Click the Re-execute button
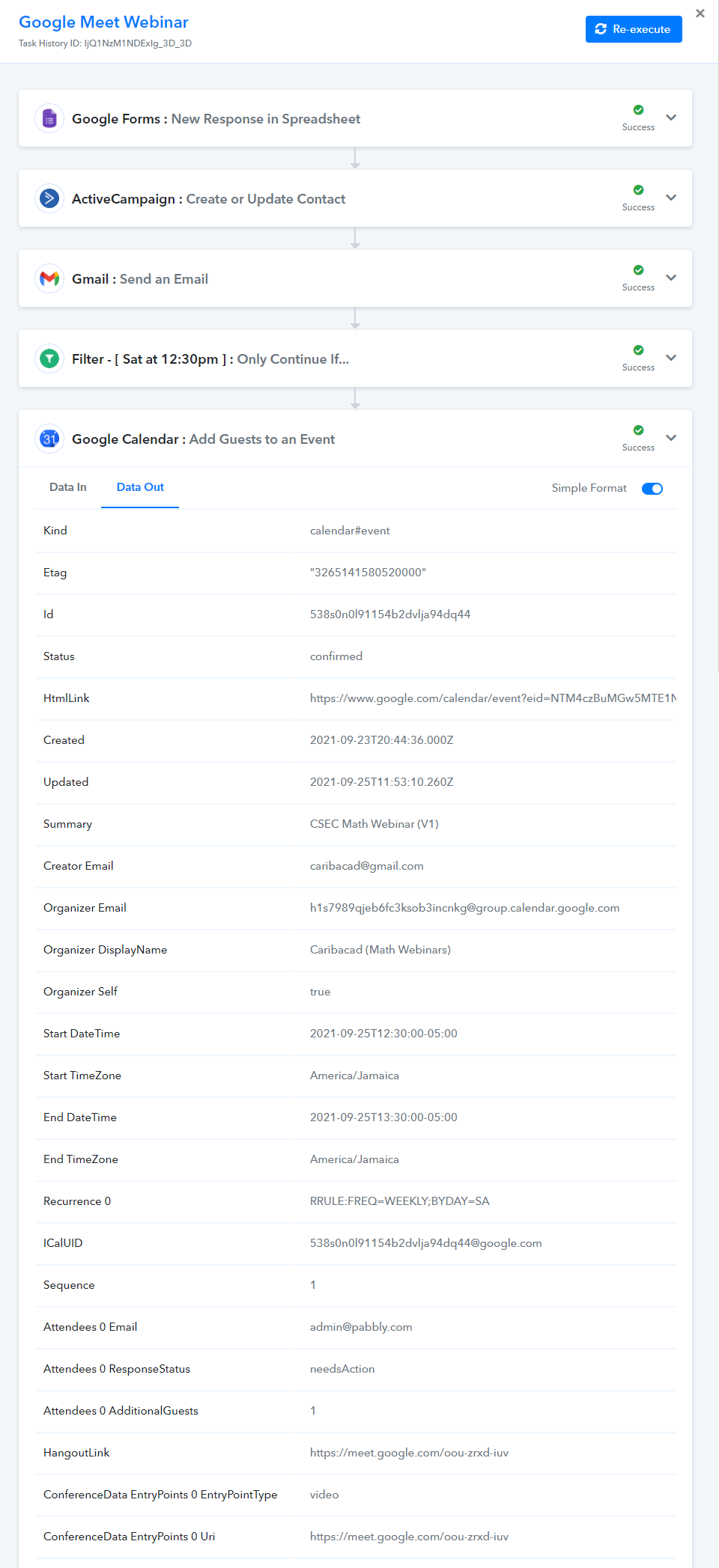 [x=634, y=29]
